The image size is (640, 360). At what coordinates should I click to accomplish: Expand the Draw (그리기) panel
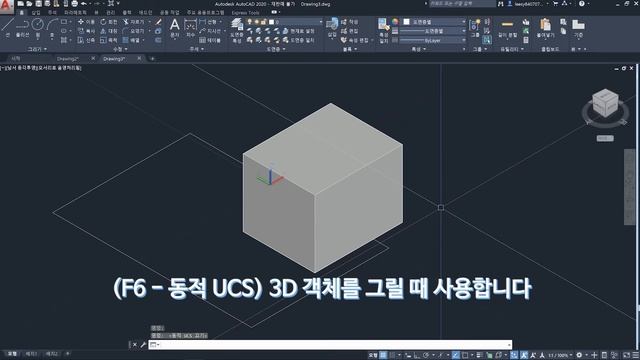click(x=37, y=49)
